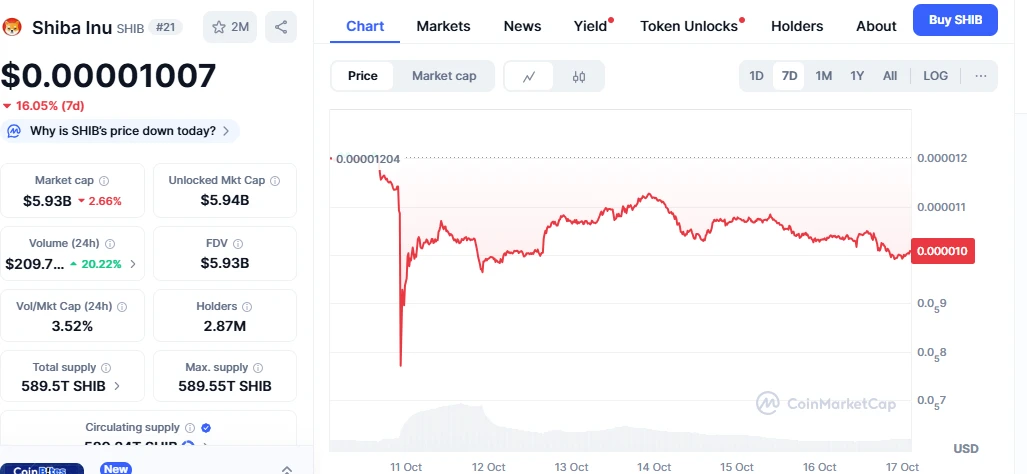Expand Total supply details chevron
Screen dimensions: 1027x474
pos(117,386)
